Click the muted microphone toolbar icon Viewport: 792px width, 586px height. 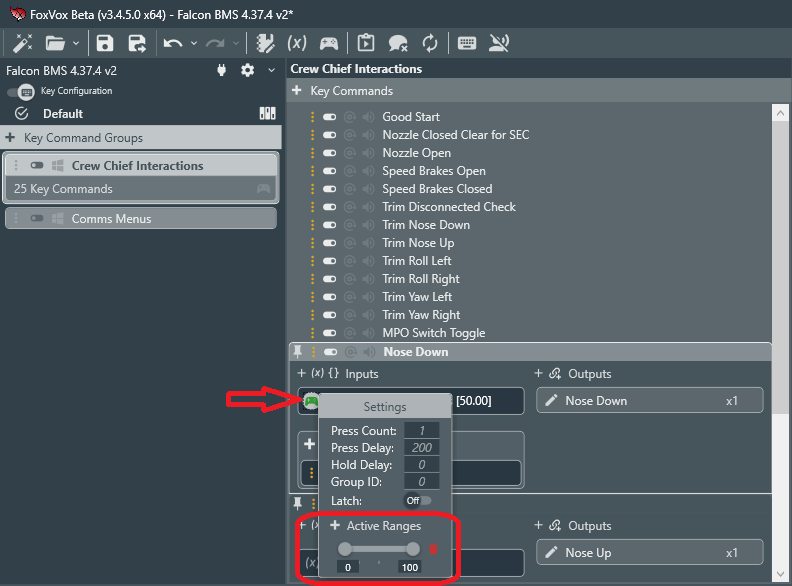[x=499, y=43]
